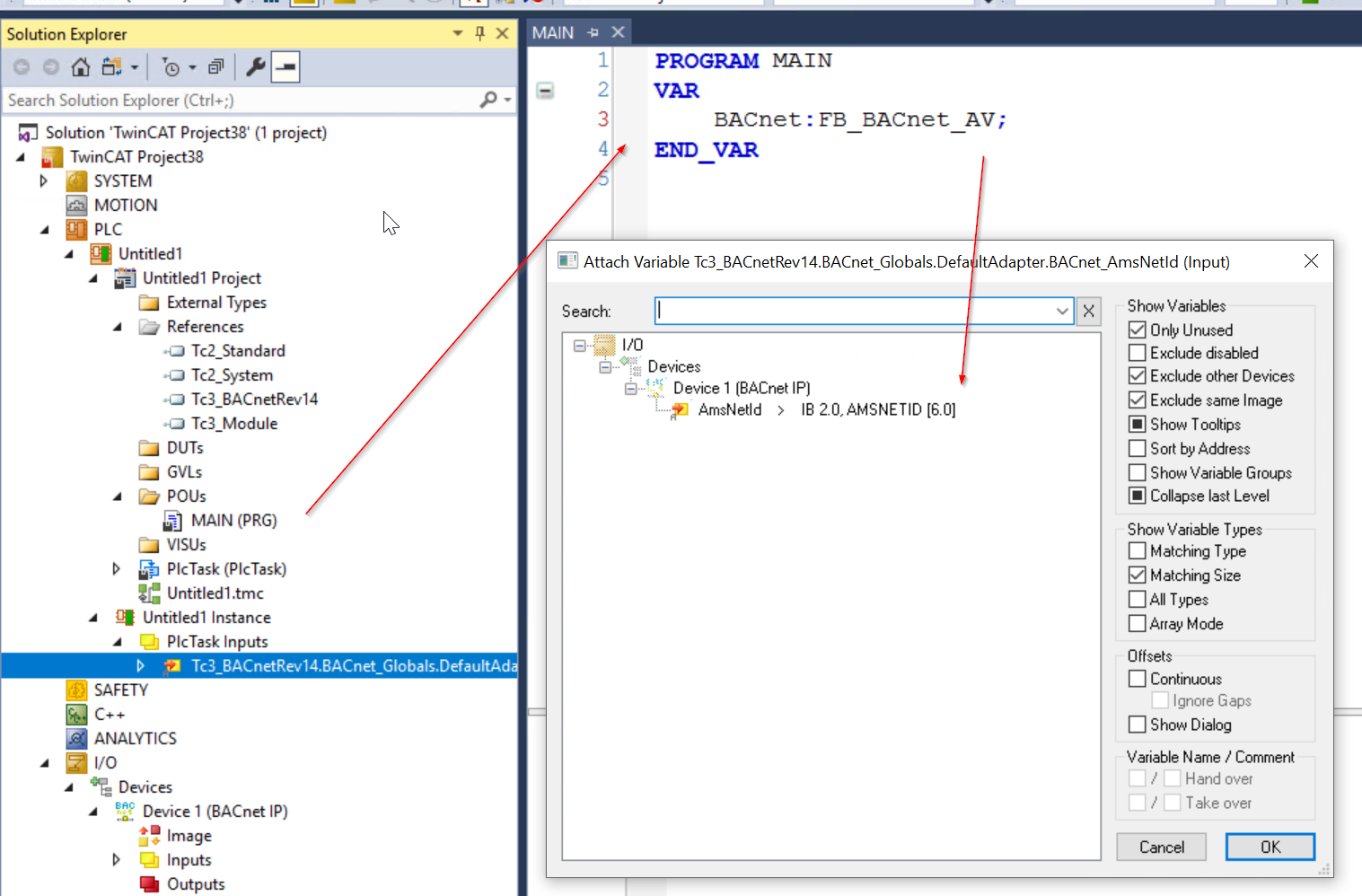Toggle the Matching Size checkbox

coord(1137,575)
